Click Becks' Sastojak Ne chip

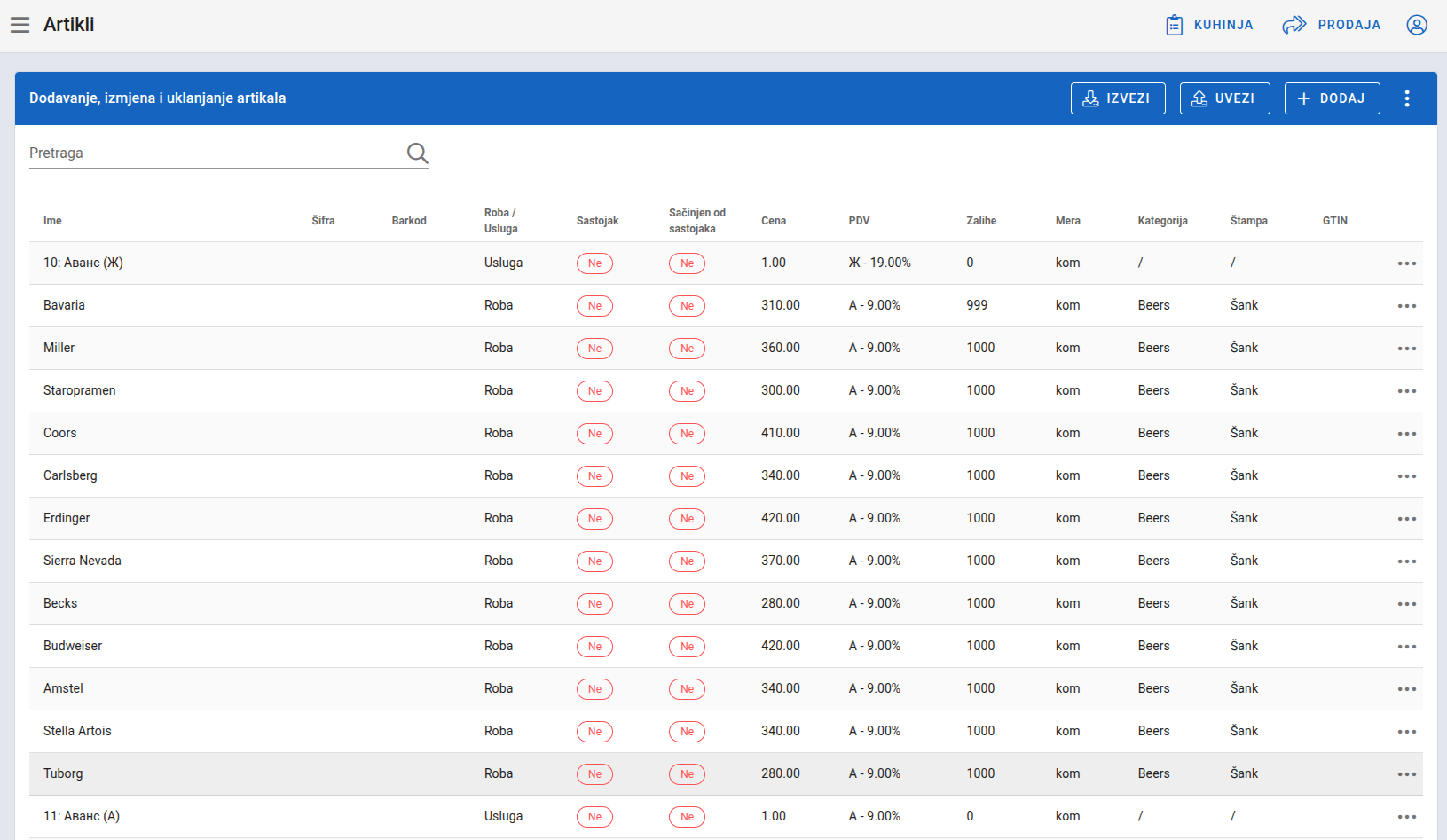(594, 604)
